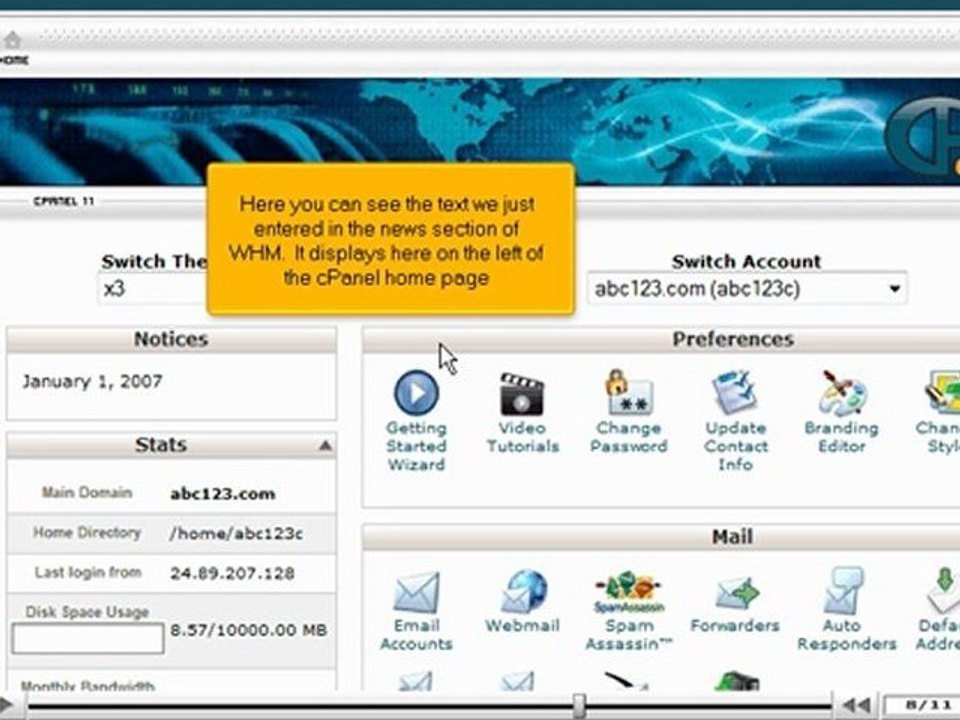This screenshot has width=960, height=720.
Task: Click the Webmail link text
Action: coord(522,626)
